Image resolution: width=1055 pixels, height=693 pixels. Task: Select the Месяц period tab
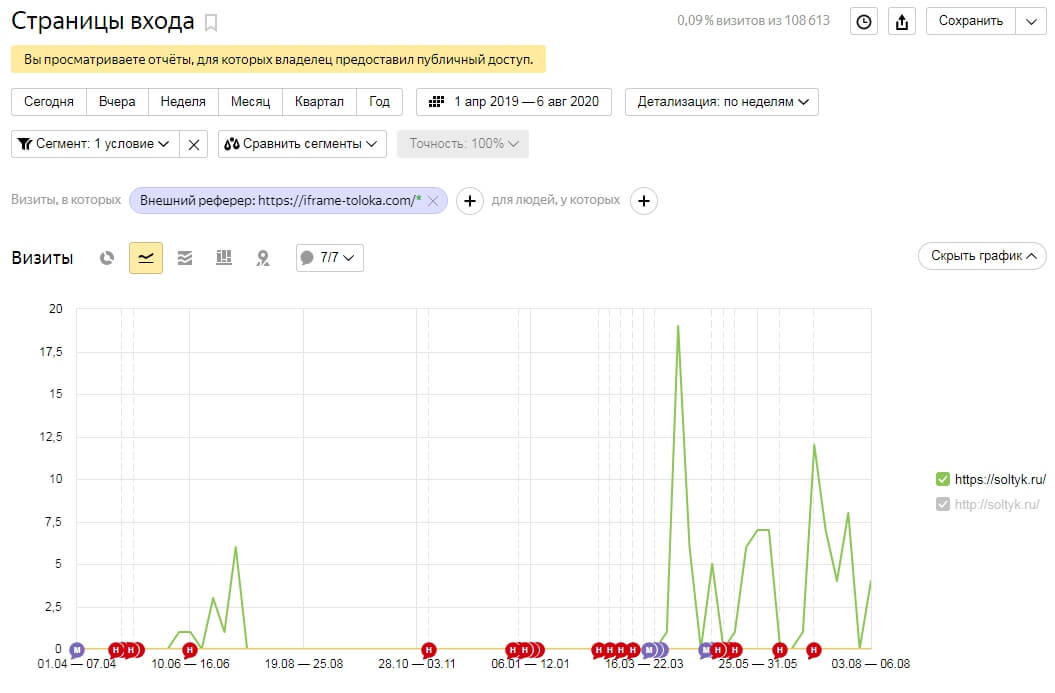(250, 102)
